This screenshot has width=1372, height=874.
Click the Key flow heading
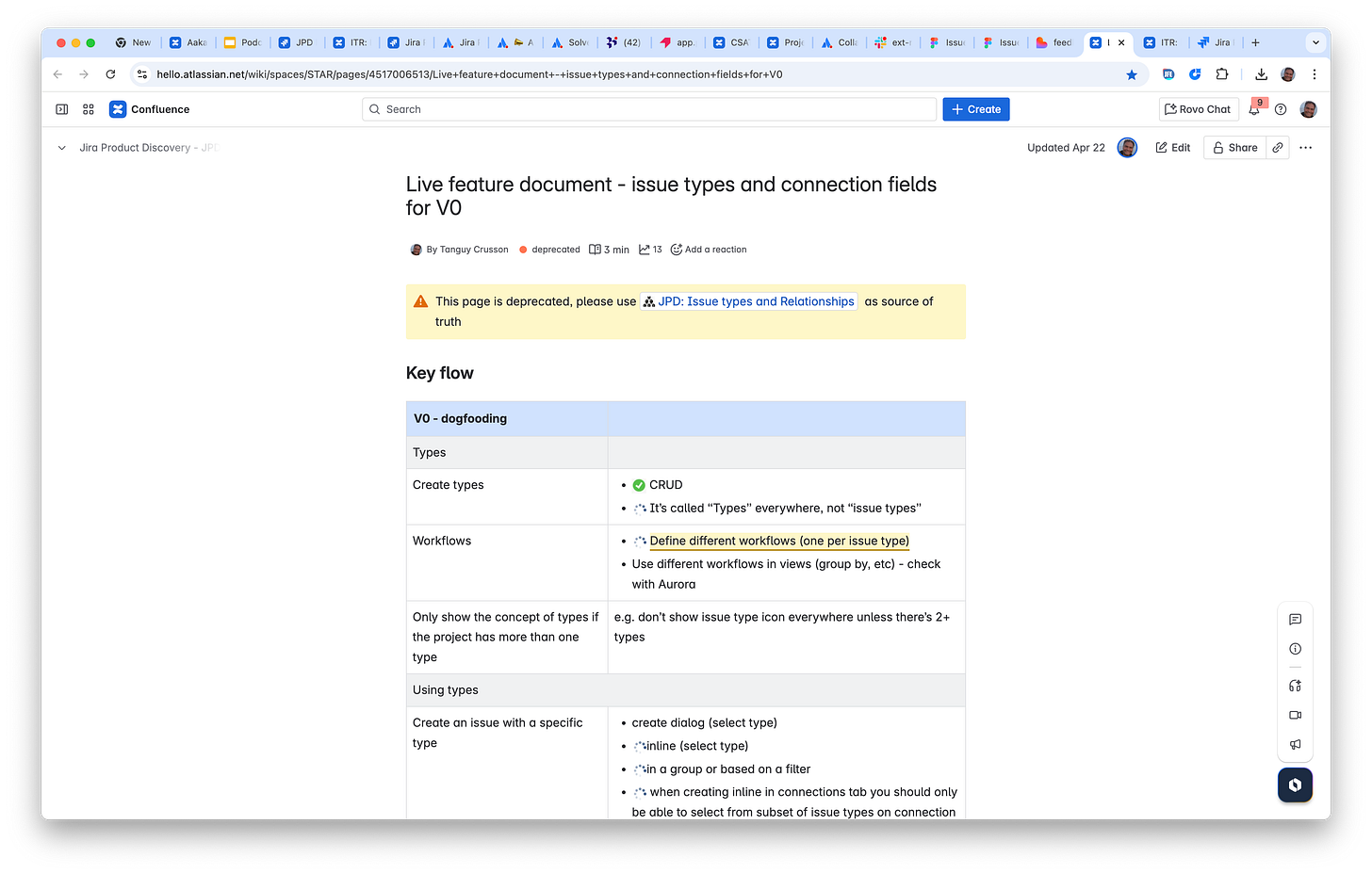click(x=440, y=373)
